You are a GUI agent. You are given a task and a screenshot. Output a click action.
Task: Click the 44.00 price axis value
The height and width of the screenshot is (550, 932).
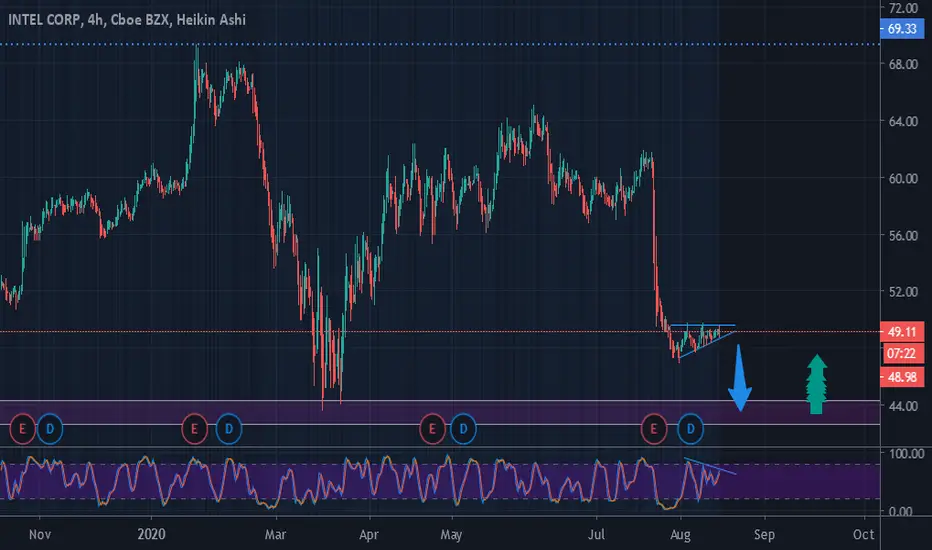coord(903,406)
